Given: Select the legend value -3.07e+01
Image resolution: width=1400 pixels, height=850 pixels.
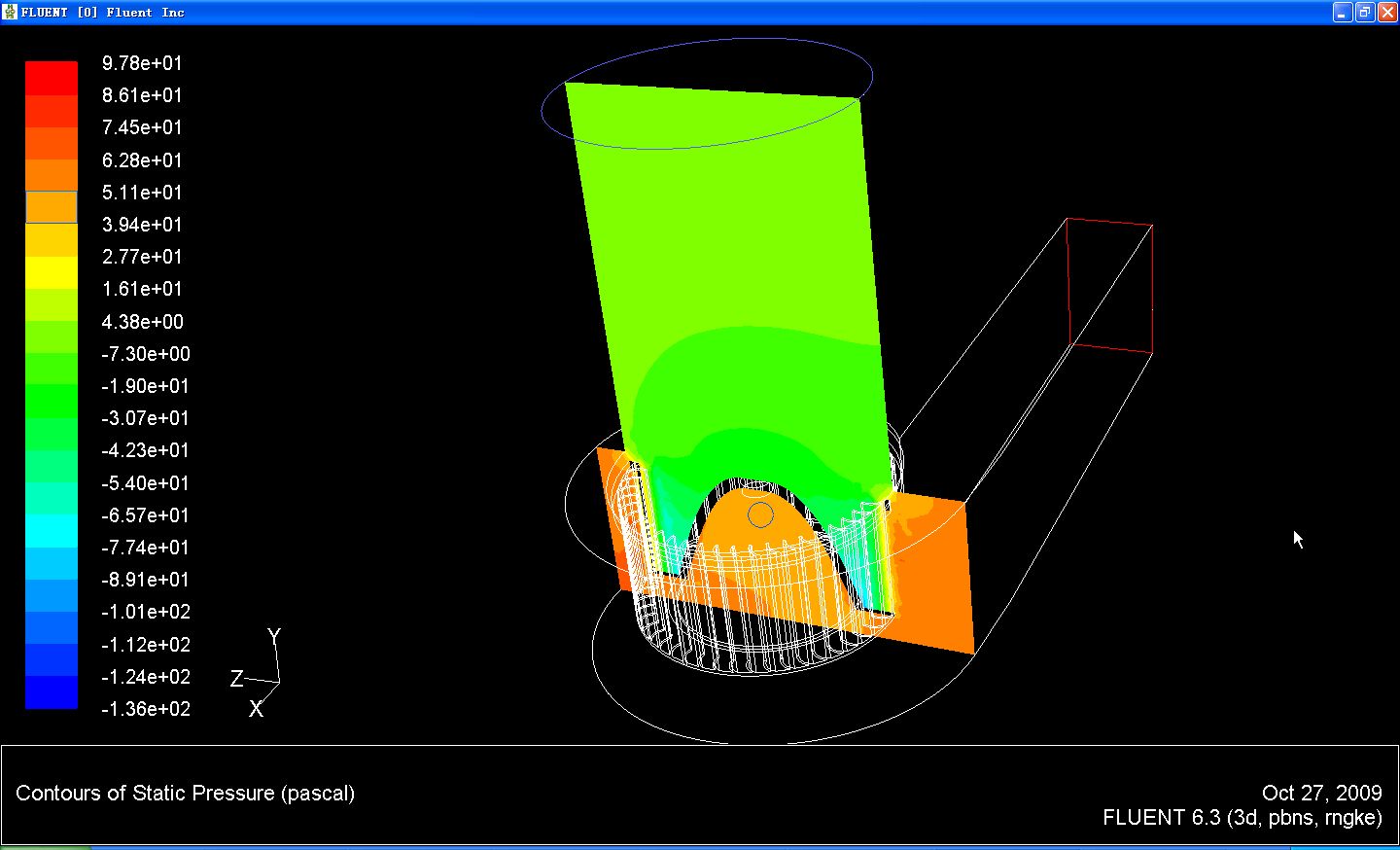Looking at the screenshot, I should coord(146,418).
